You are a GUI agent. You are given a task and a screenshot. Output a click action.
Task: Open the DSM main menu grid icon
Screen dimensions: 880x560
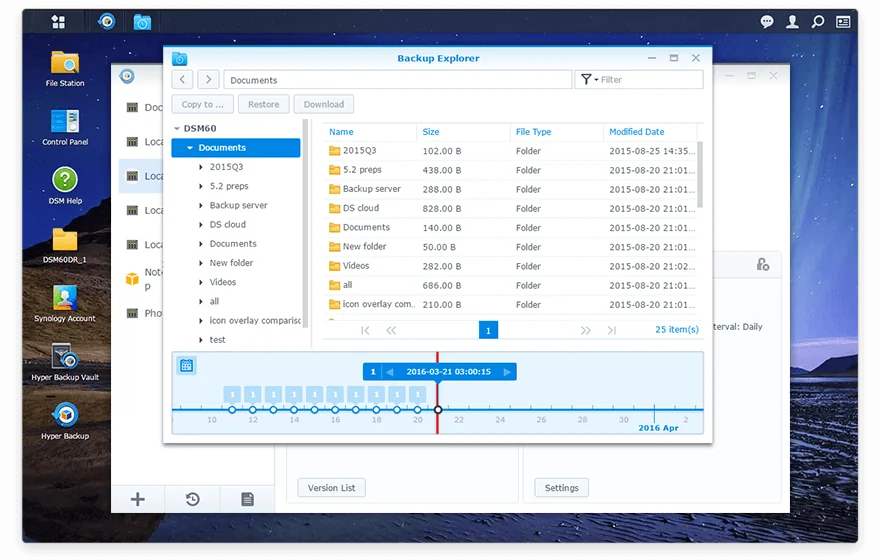click(58, 21)
